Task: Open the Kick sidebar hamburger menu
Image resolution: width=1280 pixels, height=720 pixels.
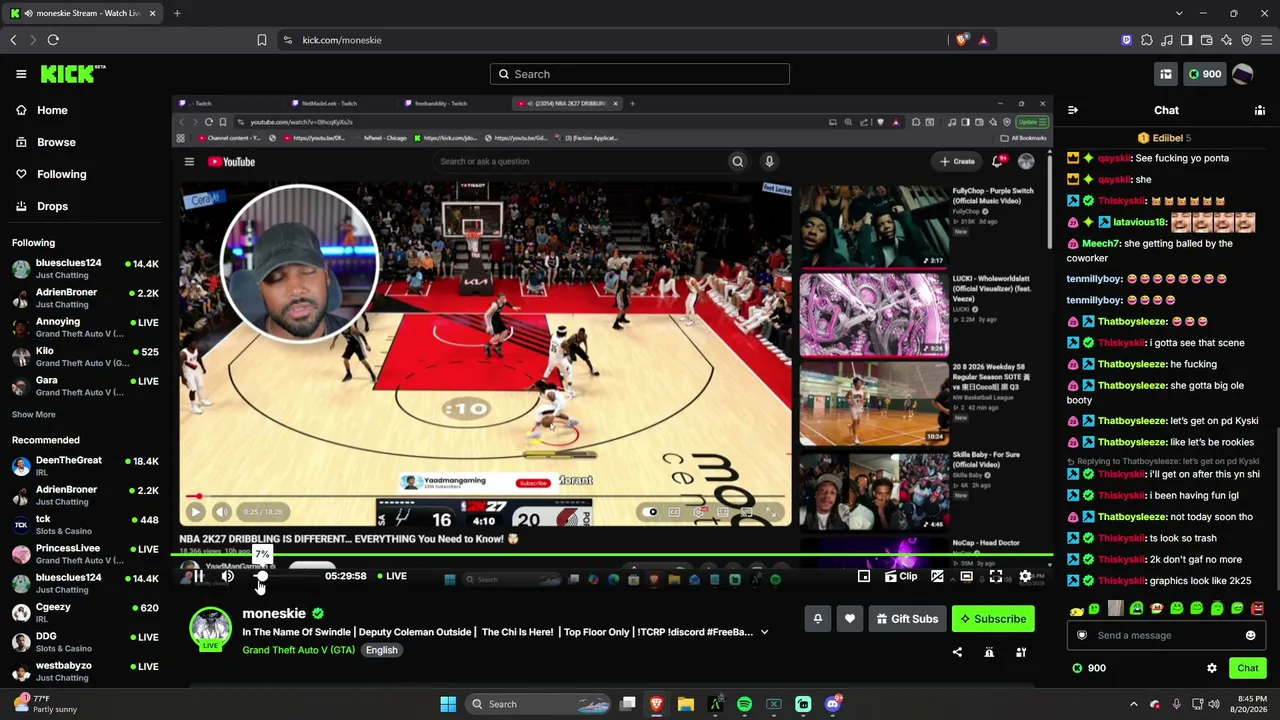Action: (x=21, y=74)
